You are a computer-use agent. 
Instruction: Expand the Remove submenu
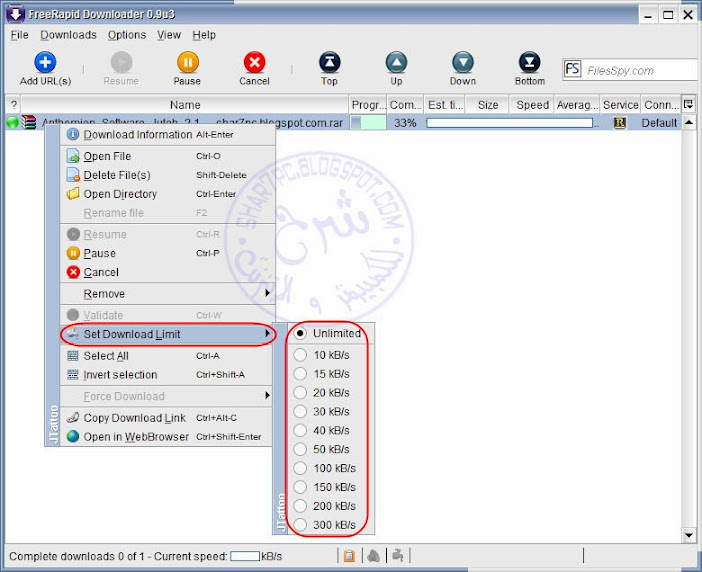[167, 294]
